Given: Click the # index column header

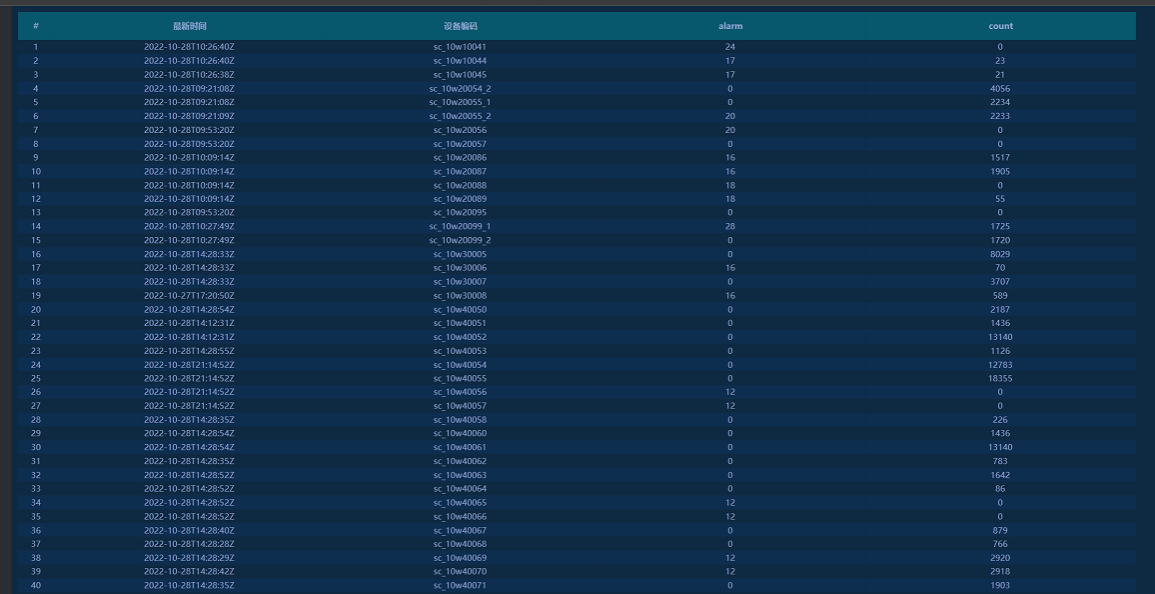Looking at the screenshot, I should point(36,26).
